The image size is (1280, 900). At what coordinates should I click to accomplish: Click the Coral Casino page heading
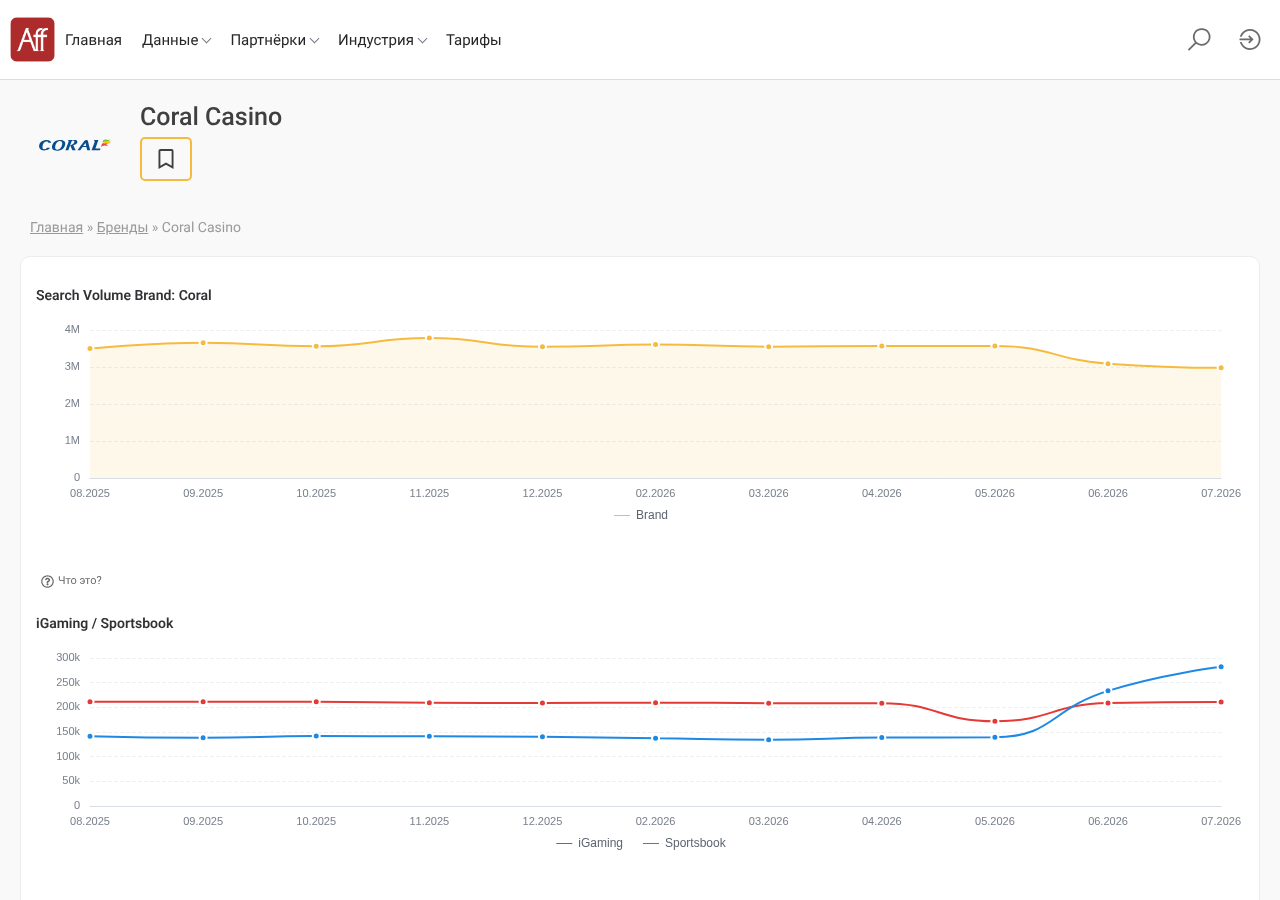pyautogui.click(x=211, y=117)
